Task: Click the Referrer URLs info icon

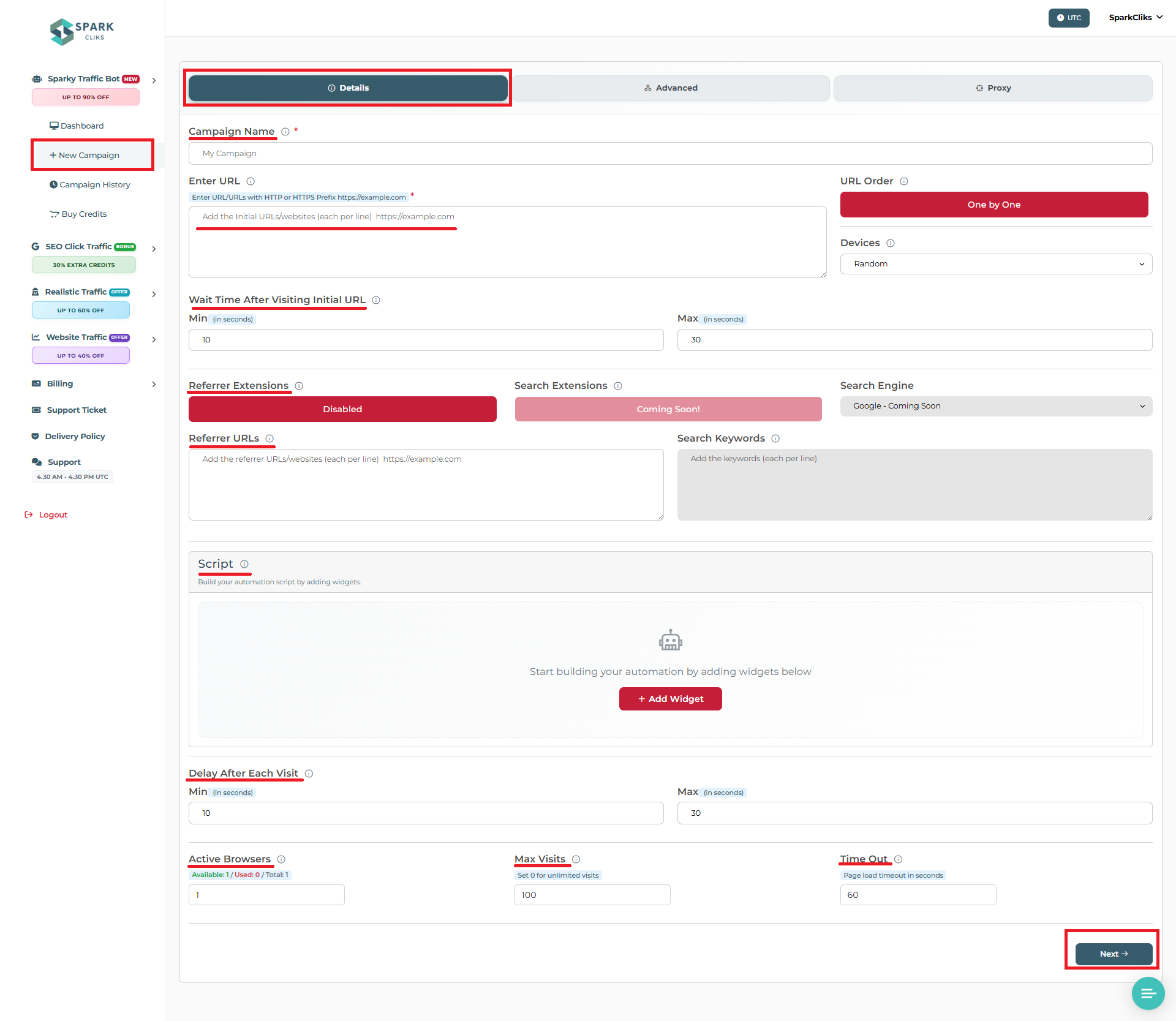Action: [269, 439]
